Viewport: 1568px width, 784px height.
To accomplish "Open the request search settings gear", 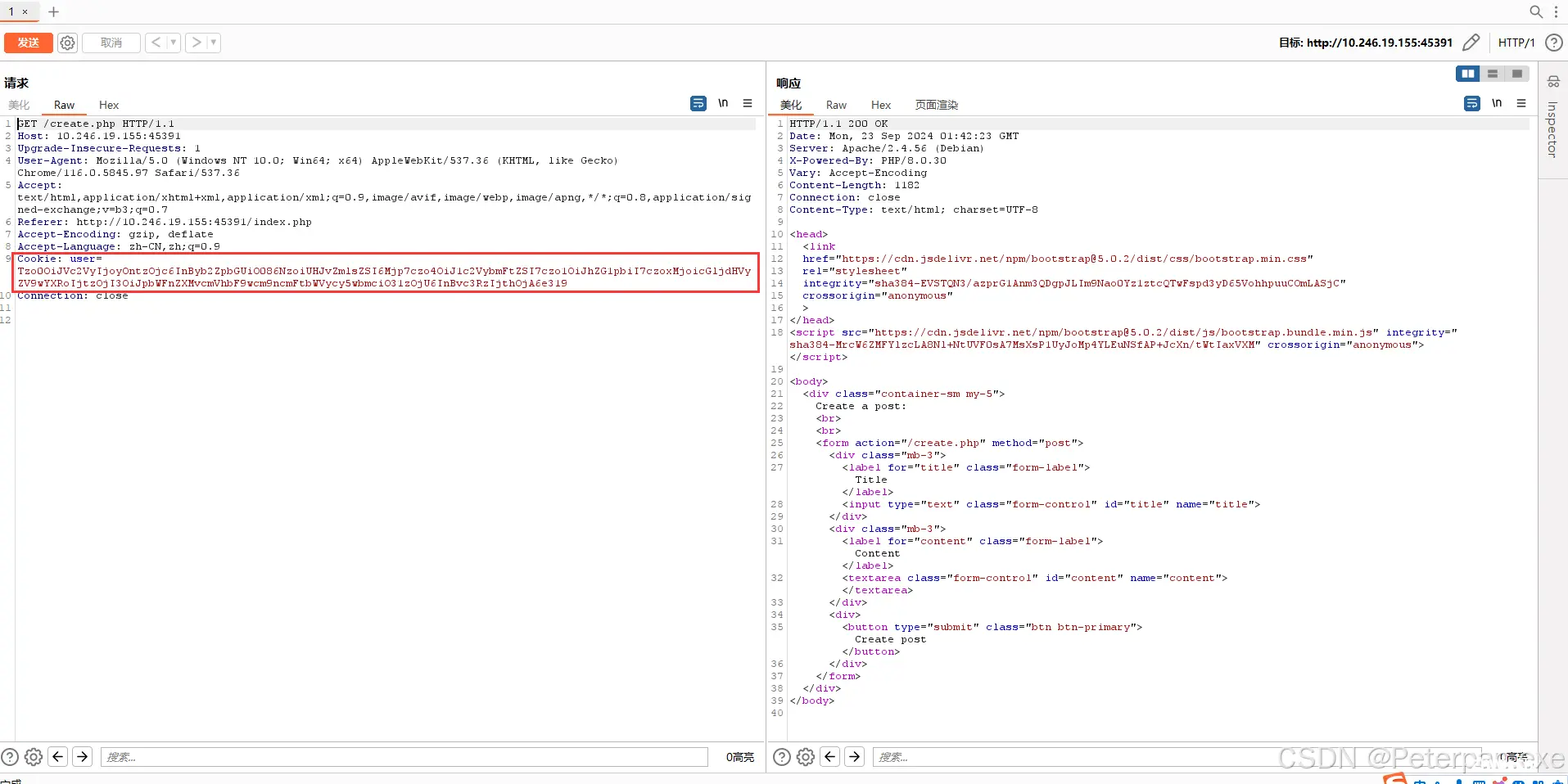I will click(x=34, y=757).
